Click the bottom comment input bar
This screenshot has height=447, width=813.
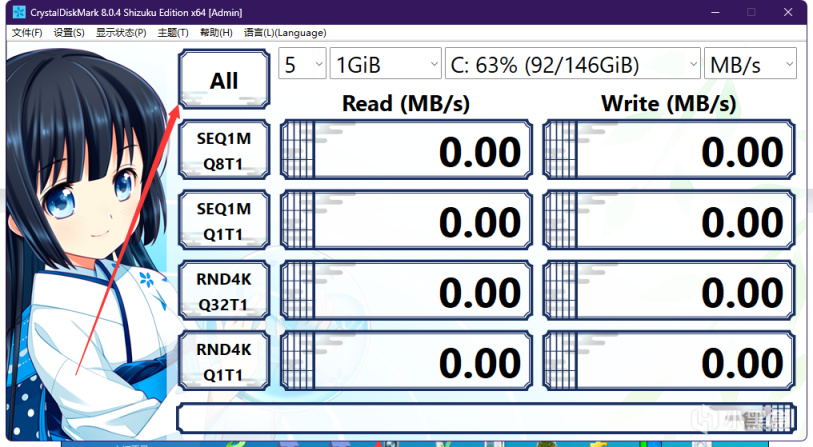(486, 418)
